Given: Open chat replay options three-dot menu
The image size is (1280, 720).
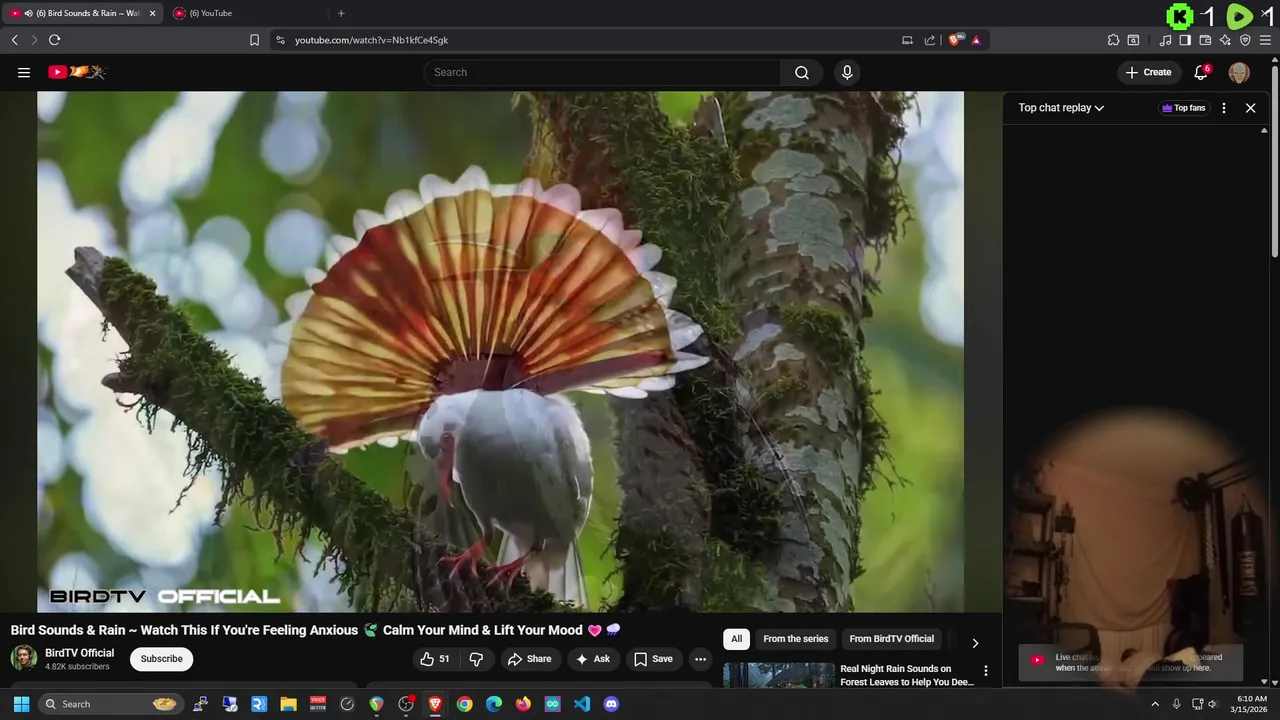Looking at the screenshot, I should pyautogui.click(x=1224, y=108).
